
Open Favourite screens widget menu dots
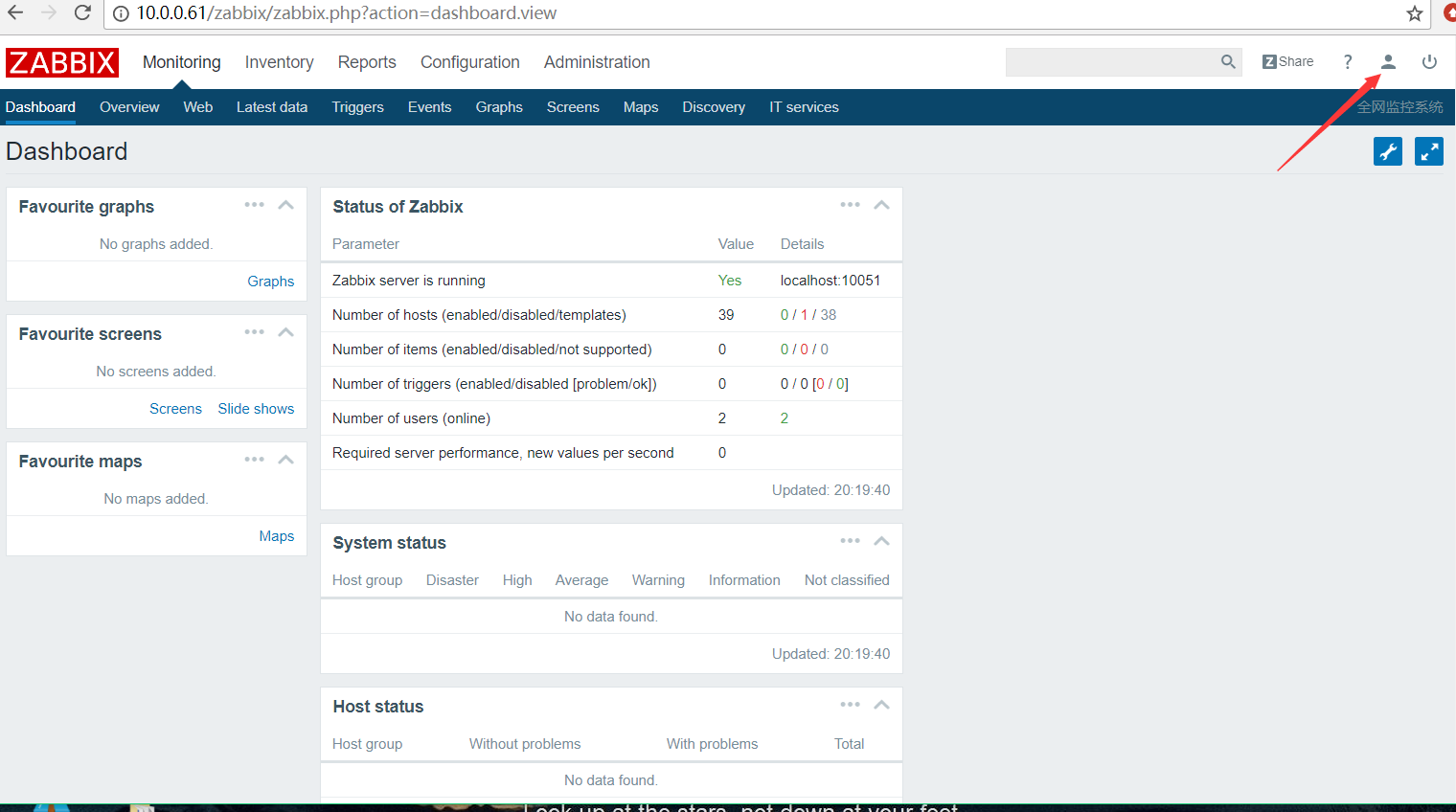pyautogui.click(x=254, y=332)
